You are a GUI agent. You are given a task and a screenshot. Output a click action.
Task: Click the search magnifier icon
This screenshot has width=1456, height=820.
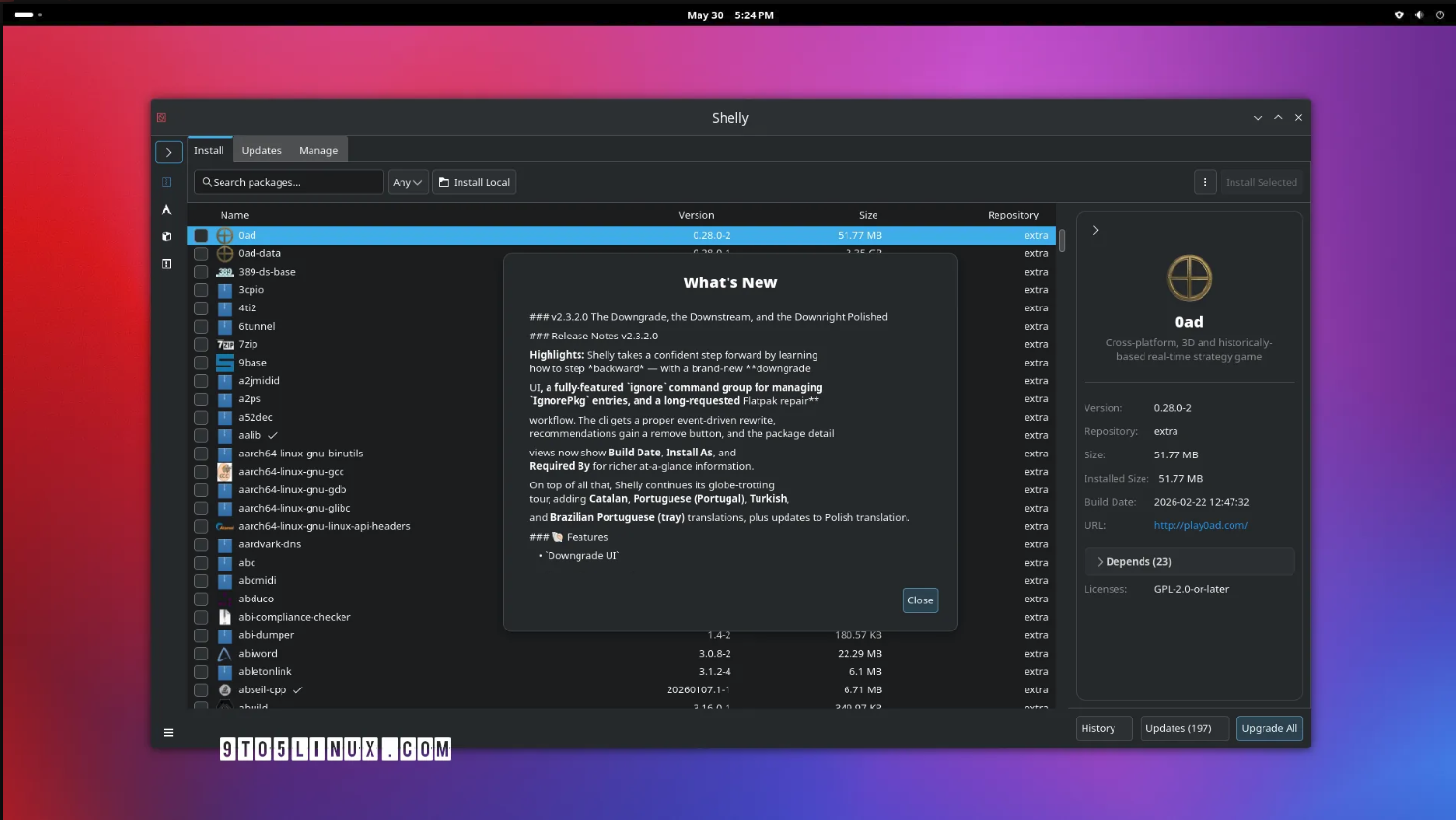click(x=207, y=182)
